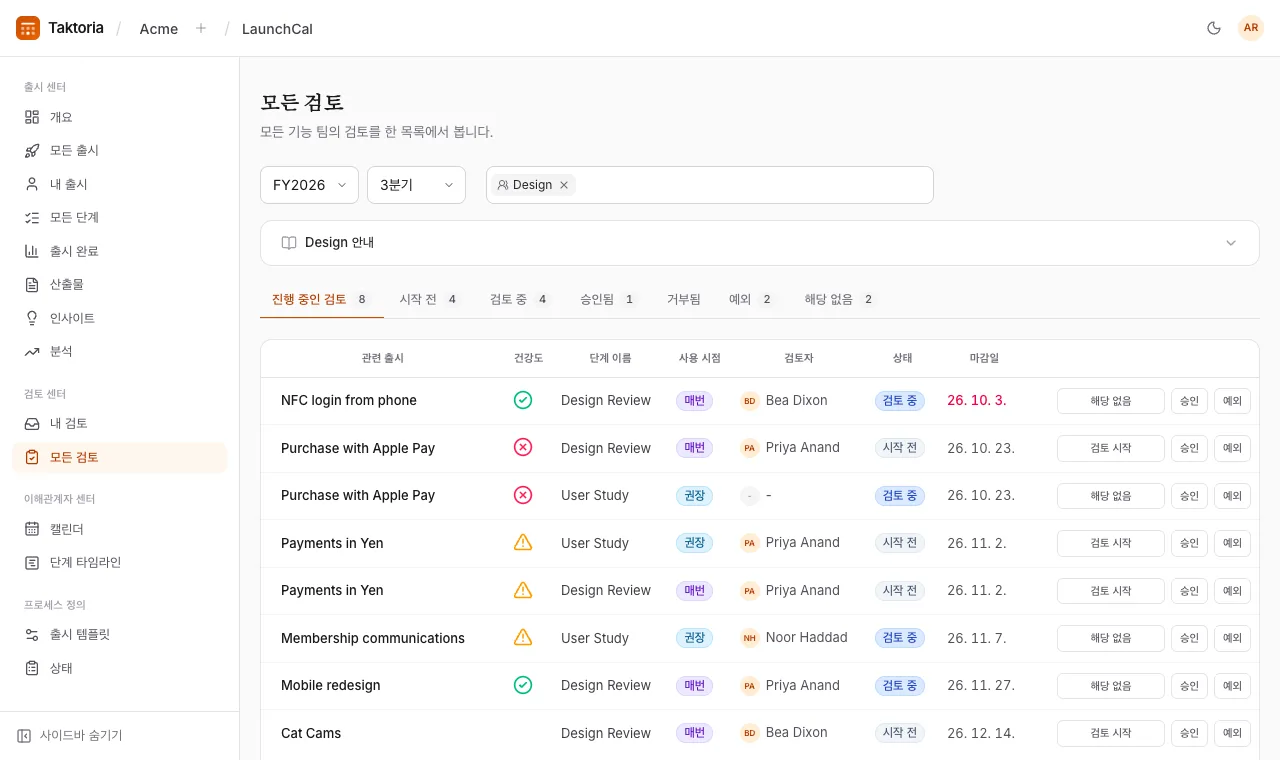The image size is (1280, 760).
Task: Open Membership communications launch
Action: coord(373,638)
